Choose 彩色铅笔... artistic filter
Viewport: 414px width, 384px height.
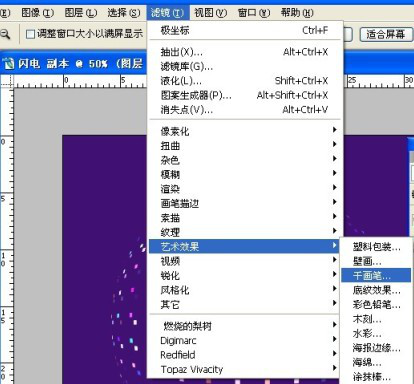(376, 305)
